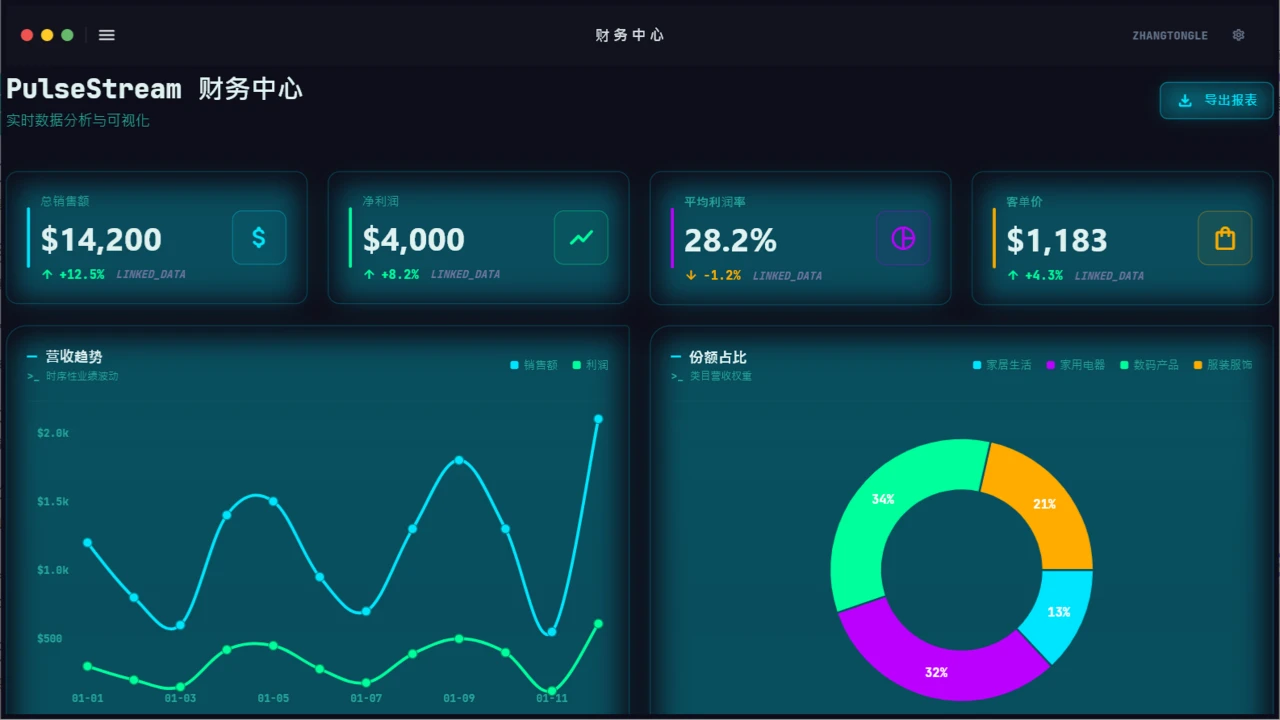This screenshot has width=1280, height=720.
Task: Select the purple 32% donut segment
Action: (x=936, y=672)
